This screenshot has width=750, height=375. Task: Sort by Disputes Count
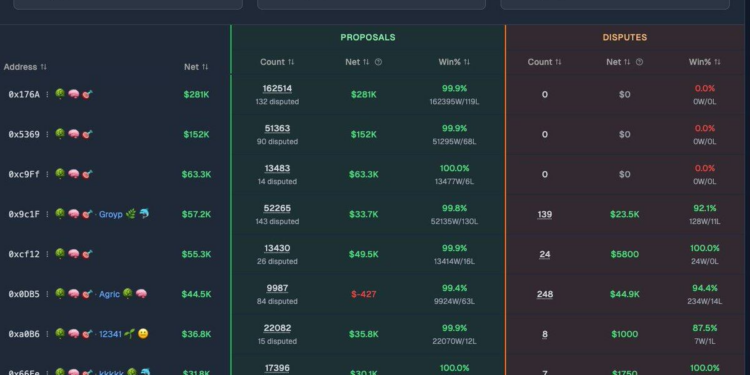coord(544,62)
